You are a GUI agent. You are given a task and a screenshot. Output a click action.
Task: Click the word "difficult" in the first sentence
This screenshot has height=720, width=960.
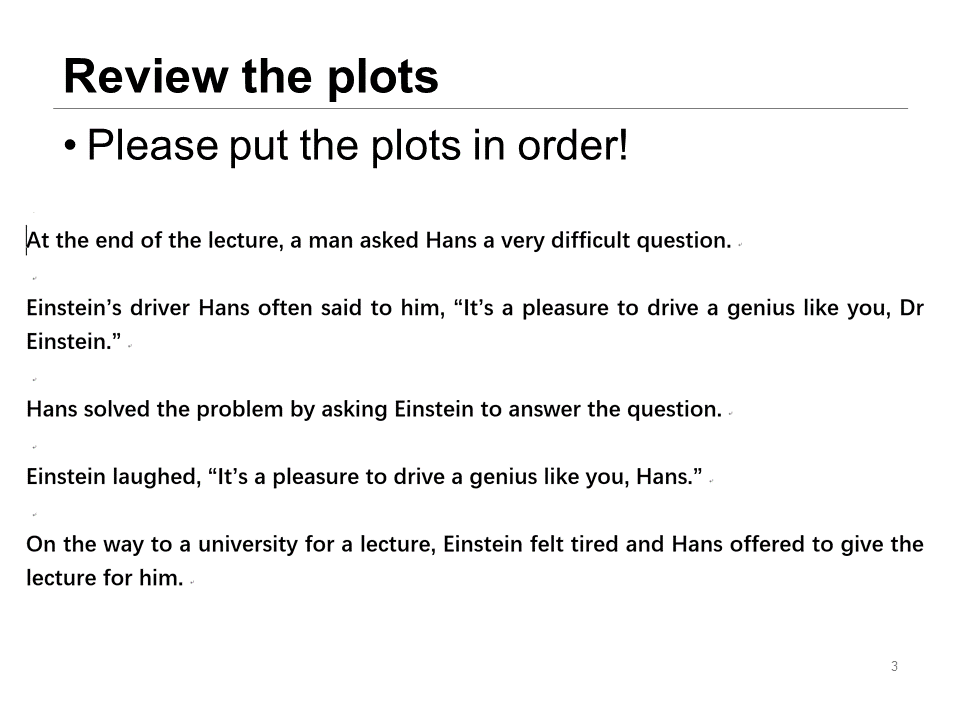point(590,241)
